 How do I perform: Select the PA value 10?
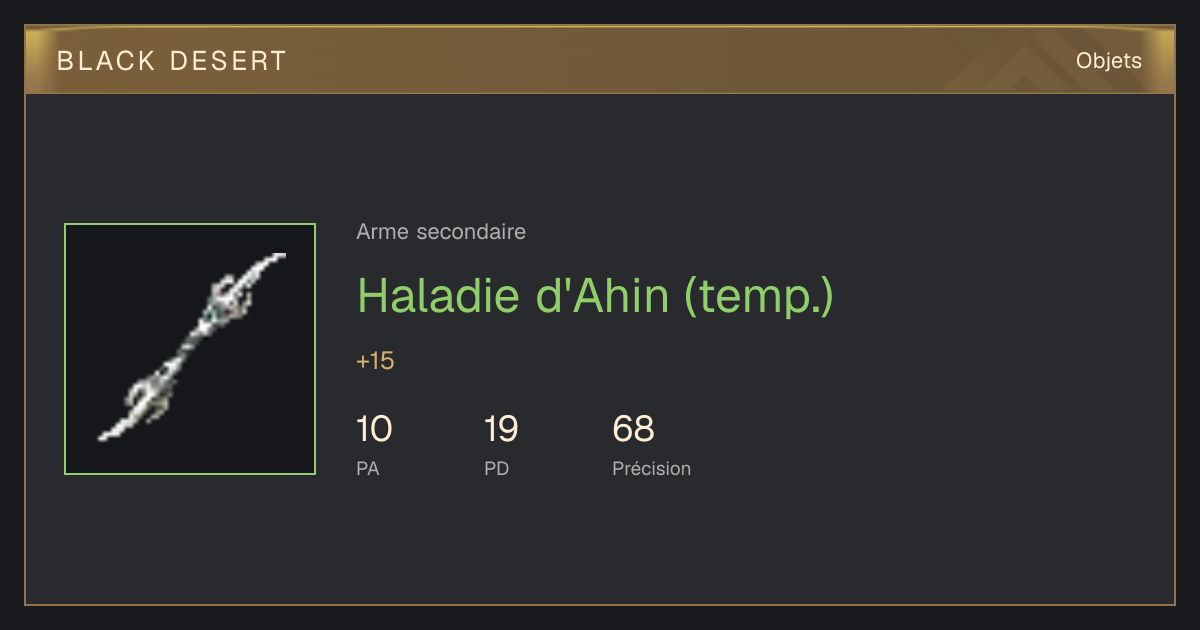[374, 429]
